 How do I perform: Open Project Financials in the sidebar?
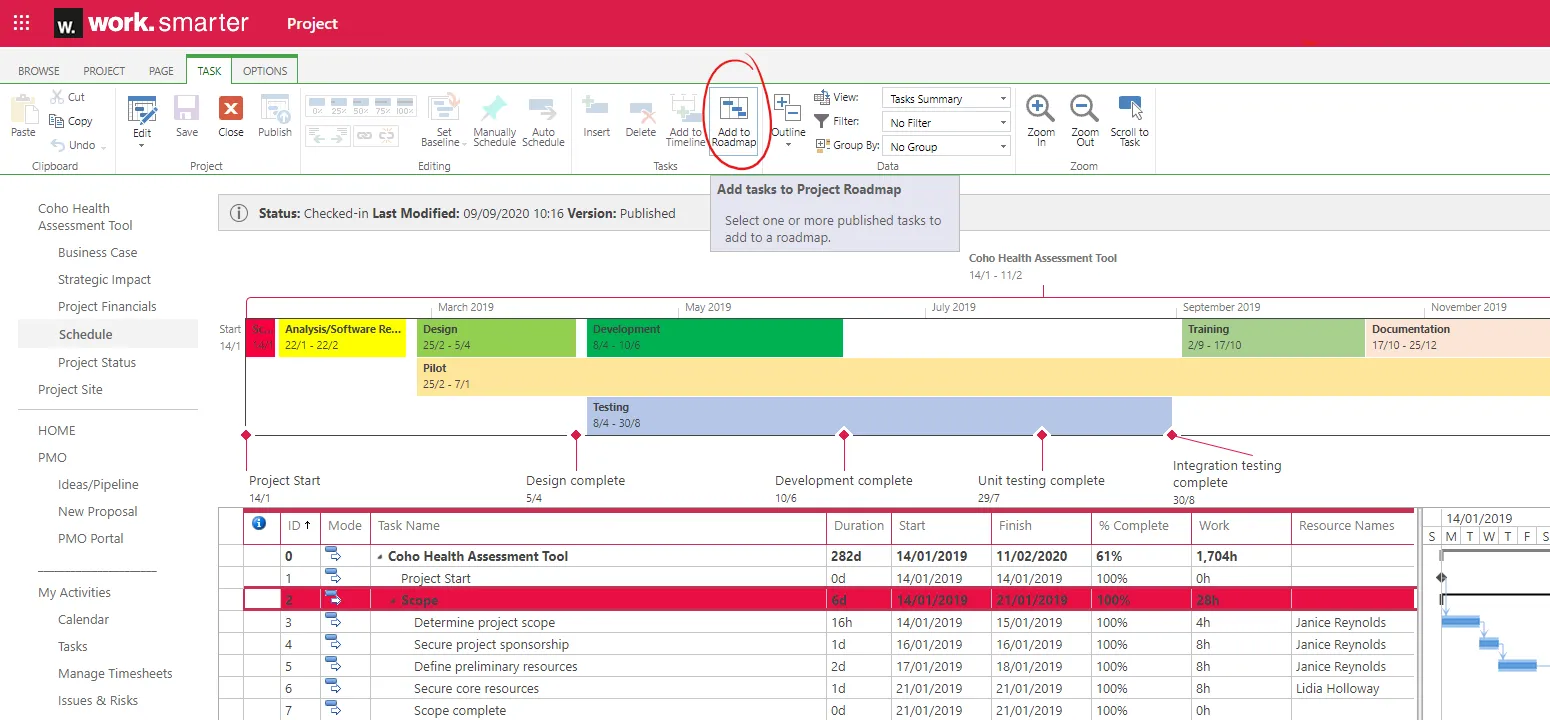coord(109,306)
